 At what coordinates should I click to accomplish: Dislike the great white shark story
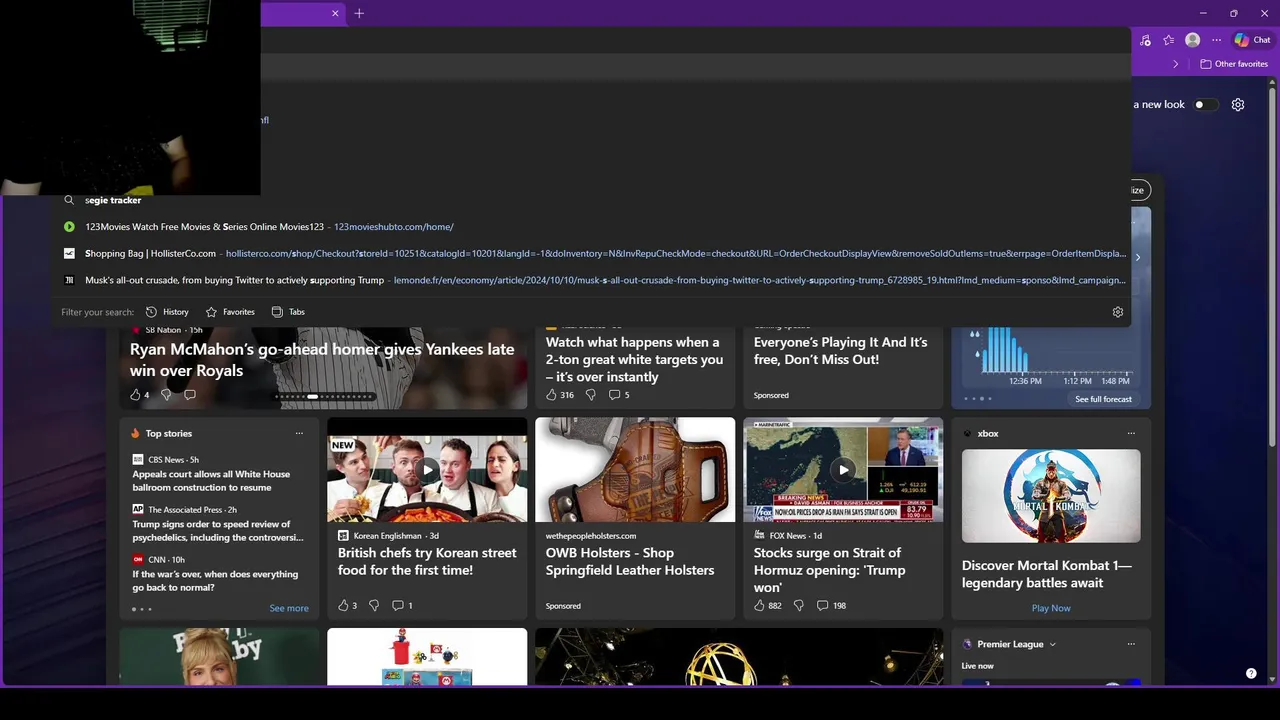click(590, 395)
